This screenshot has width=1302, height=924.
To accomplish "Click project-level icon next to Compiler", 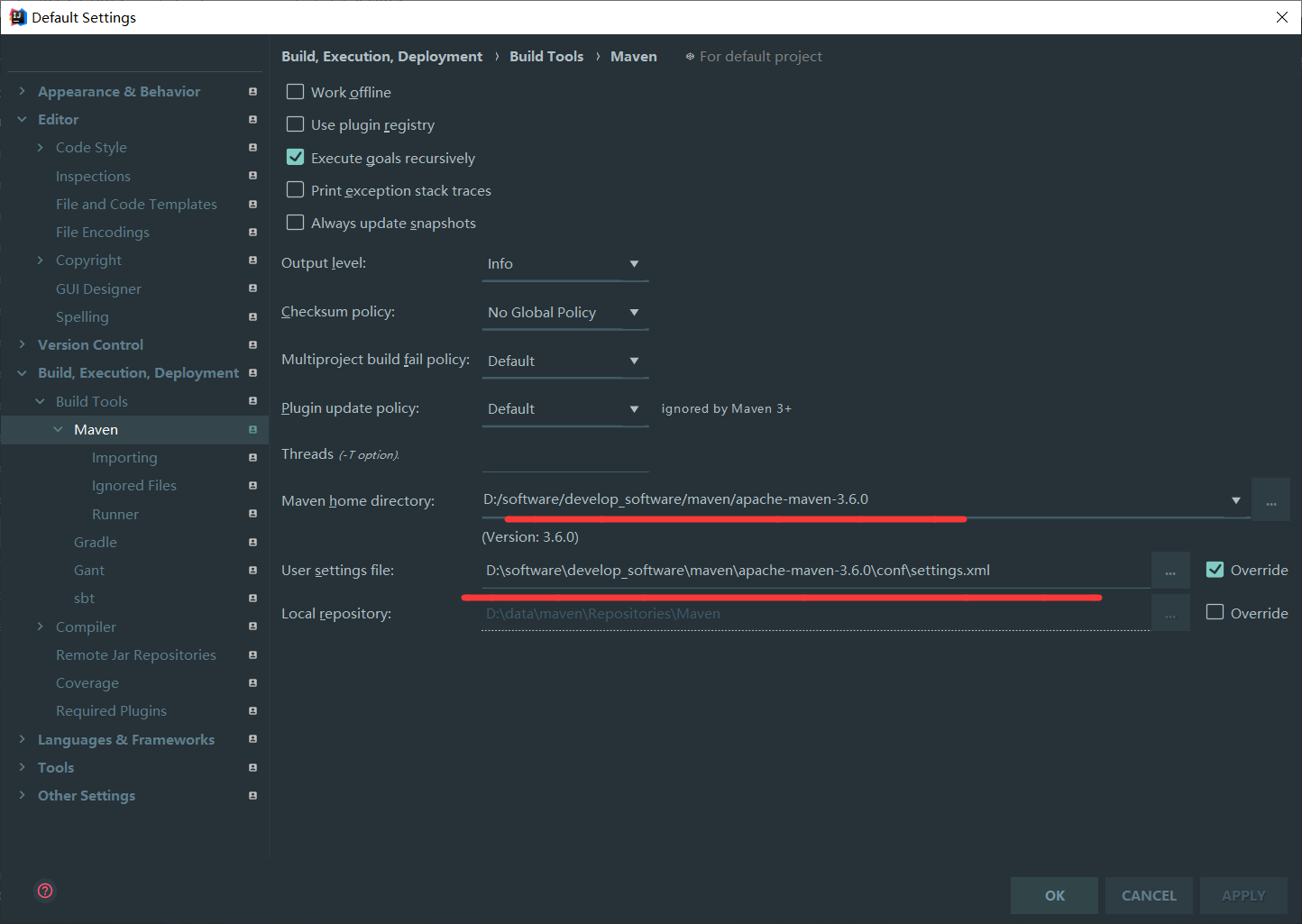I will pos(252,627).
